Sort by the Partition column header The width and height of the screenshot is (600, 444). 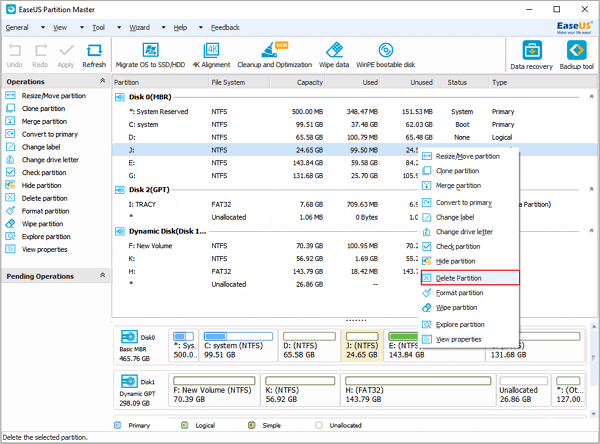tap(161, 82)
